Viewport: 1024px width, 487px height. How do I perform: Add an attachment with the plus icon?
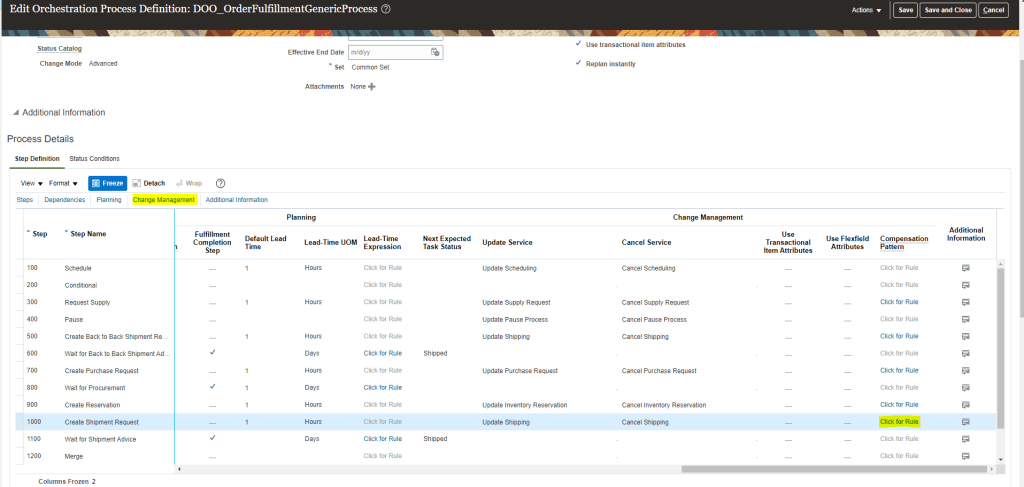372,87
